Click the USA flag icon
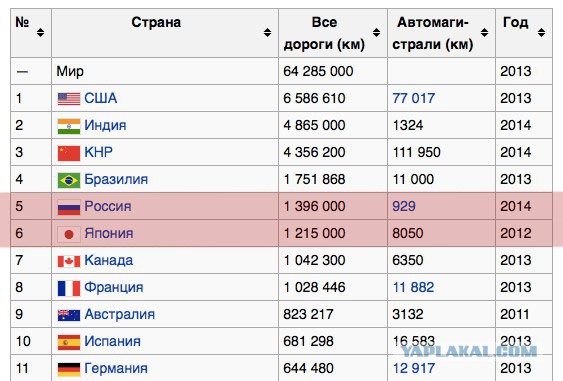This screenshot has height=381, width=563. click(69, 98)
